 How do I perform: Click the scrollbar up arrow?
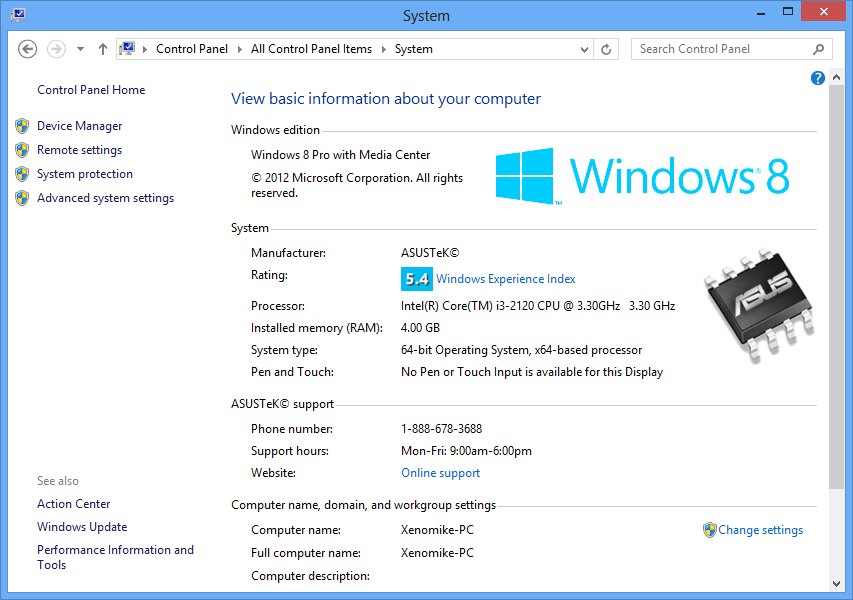(837, 78)
